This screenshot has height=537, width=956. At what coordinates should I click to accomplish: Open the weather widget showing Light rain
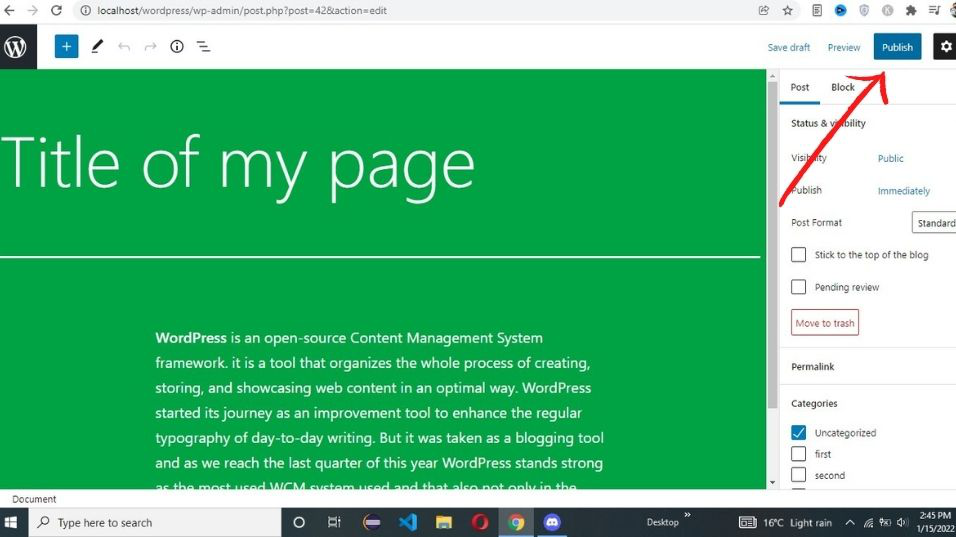[785, 522]
